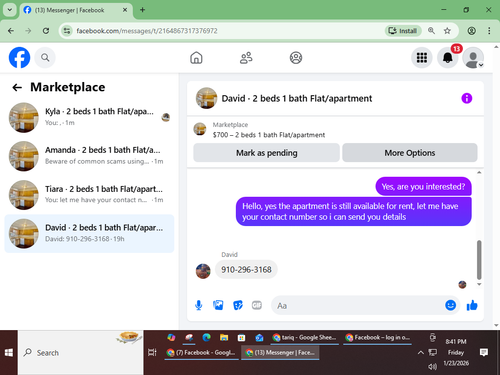
Task: Record a voice clip with microphone icon
Action: (x=199, y=305)
